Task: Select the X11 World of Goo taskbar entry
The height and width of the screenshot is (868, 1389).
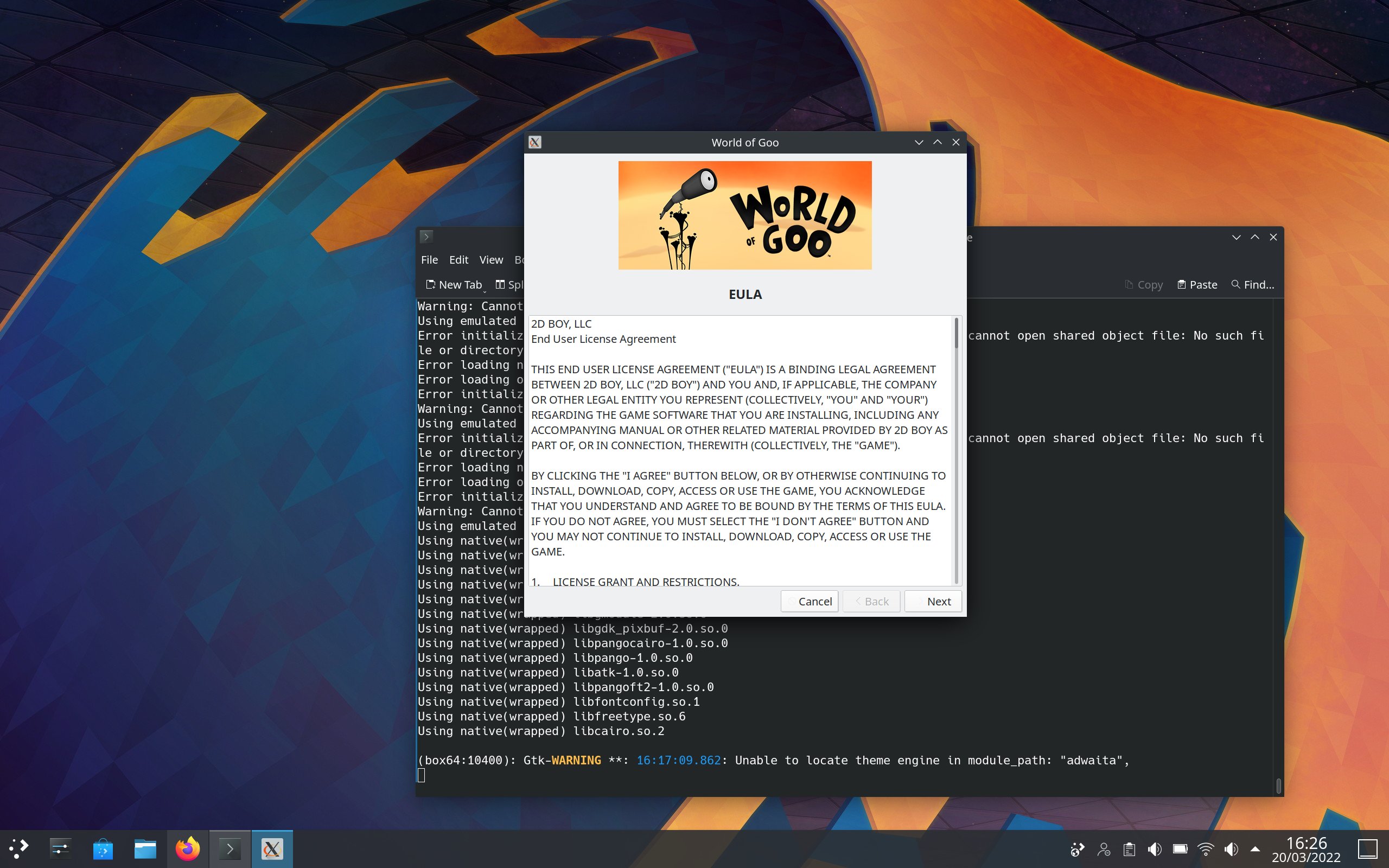Action: [272, 848]
